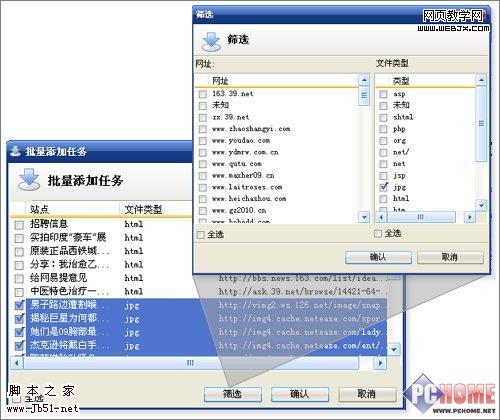Click down arrow of 网址 list scrollbar

point(364,217)
